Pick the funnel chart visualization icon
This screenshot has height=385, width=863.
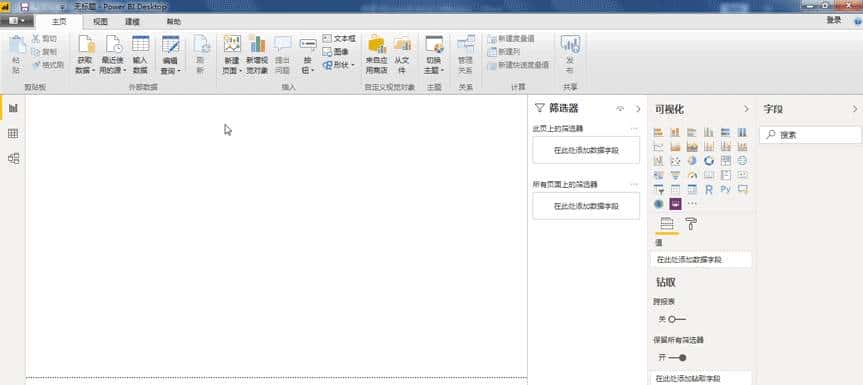[675, 175]
